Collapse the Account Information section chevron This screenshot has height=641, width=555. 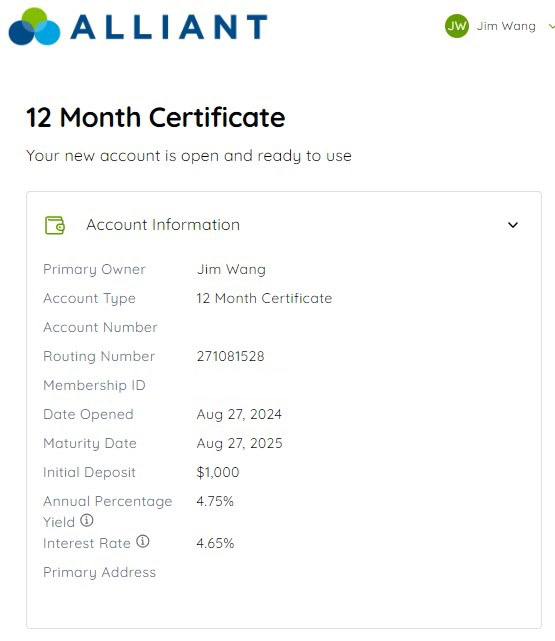(x=512, y=225)
